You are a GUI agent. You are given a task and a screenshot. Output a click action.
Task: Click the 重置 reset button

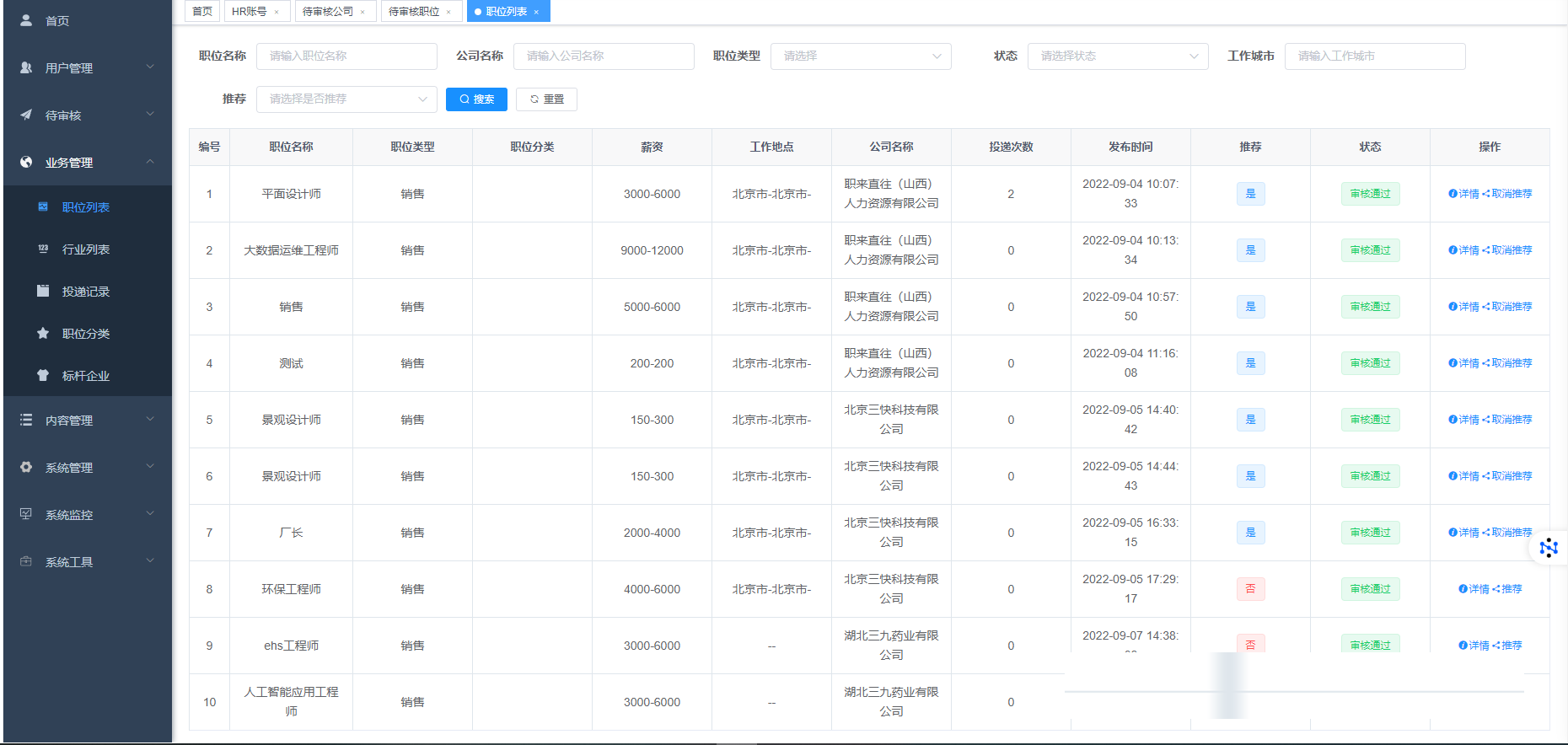click(546, 99)
